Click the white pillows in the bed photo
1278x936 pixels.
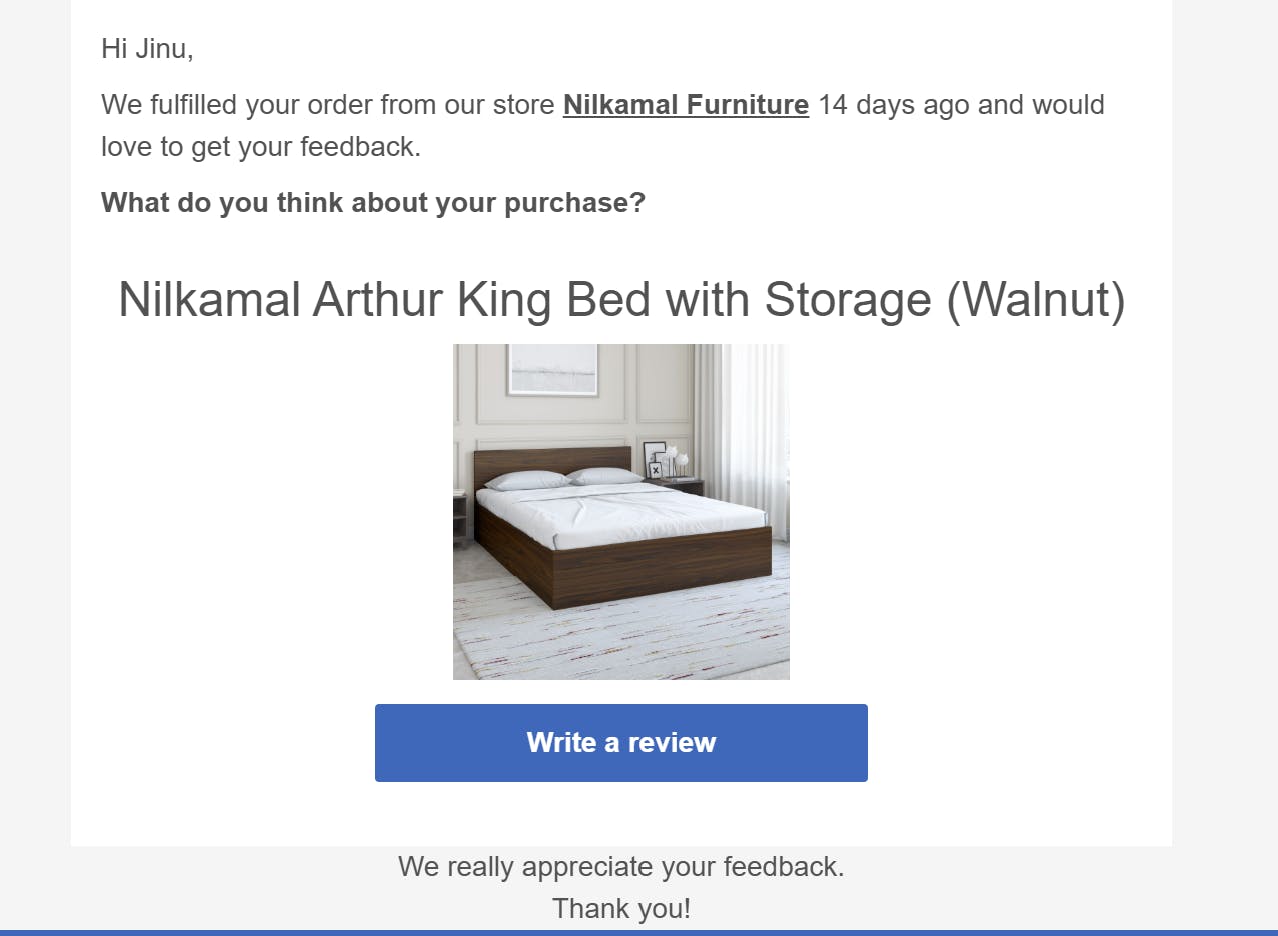(563, 479)
